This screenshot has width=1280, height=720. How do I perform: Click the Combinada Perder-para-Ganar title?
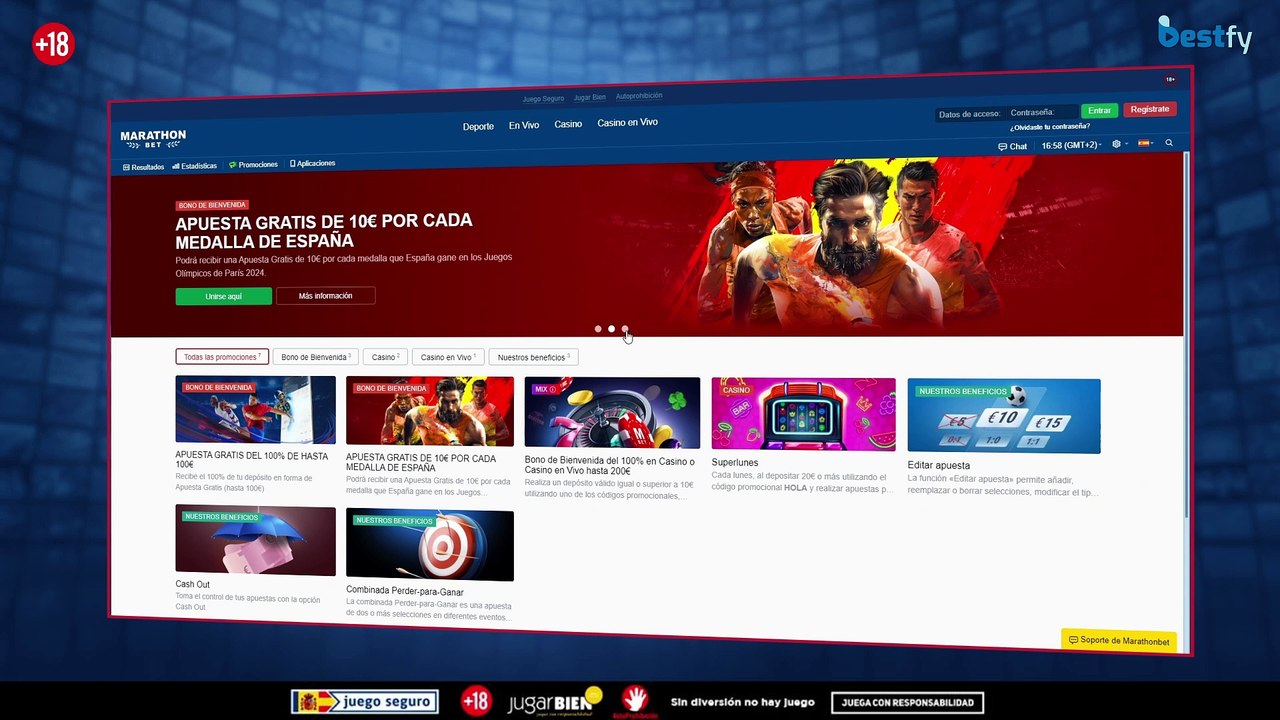[x=405, y=591]
